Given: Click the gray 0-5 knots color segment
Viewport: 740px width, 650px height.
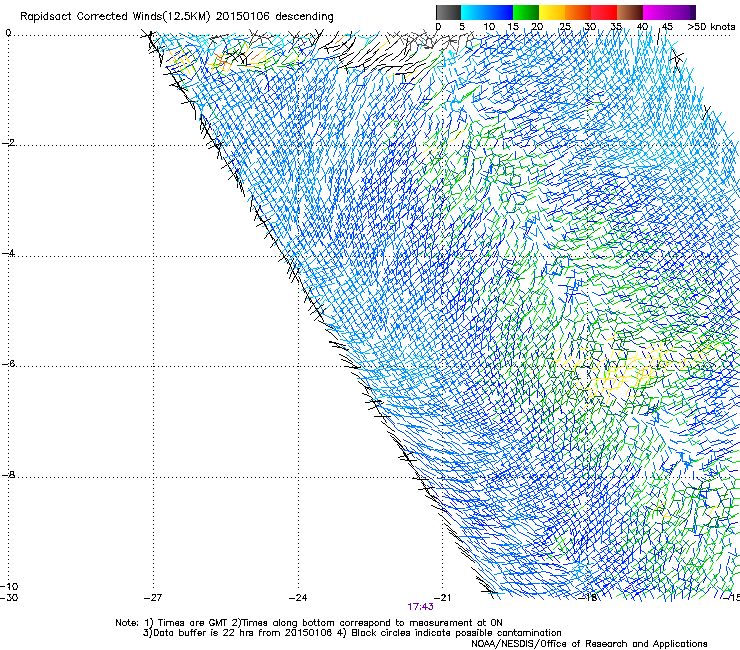Looking at the screenshot, I should click(448, 12).
